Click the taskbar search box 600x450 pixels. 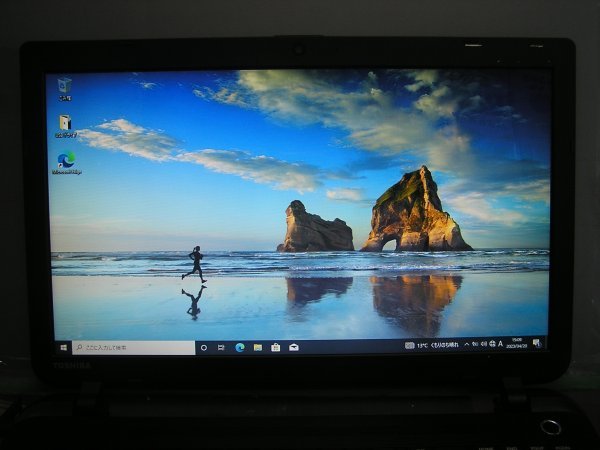tap(134, 347)
